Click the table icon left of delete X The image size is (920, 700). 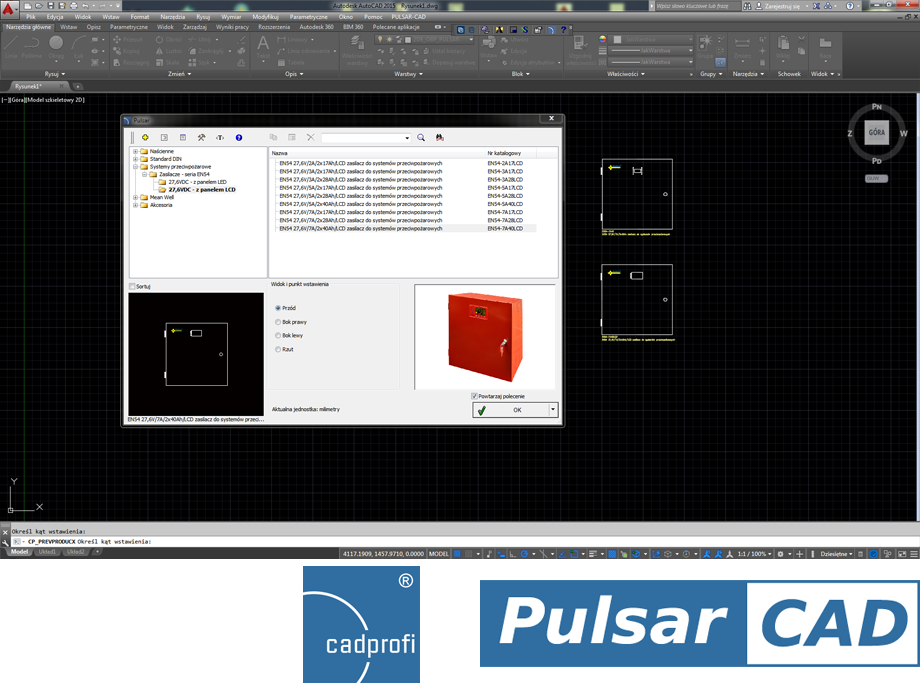(292, 137)
